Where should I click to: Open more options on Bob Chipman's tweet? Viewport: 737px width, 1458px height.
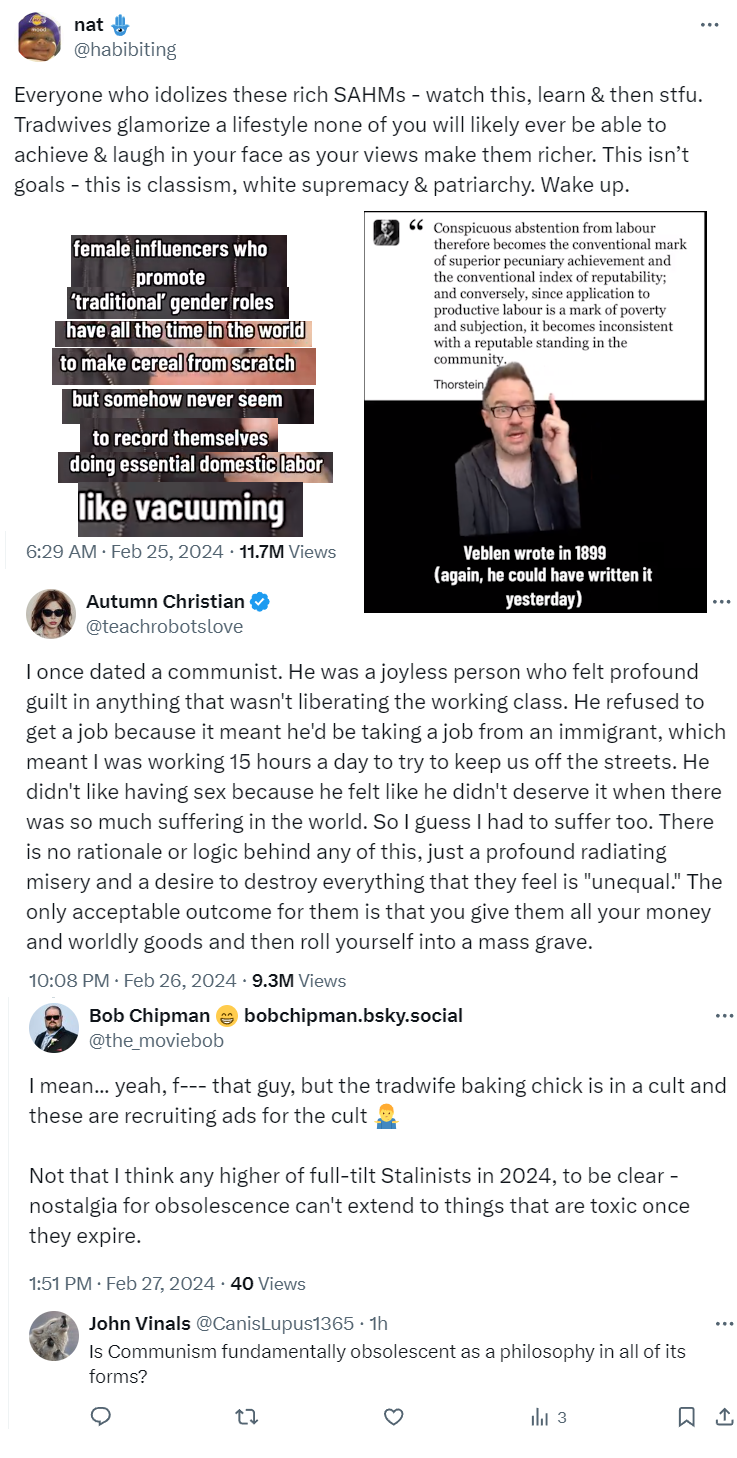tap(725, 1016)
